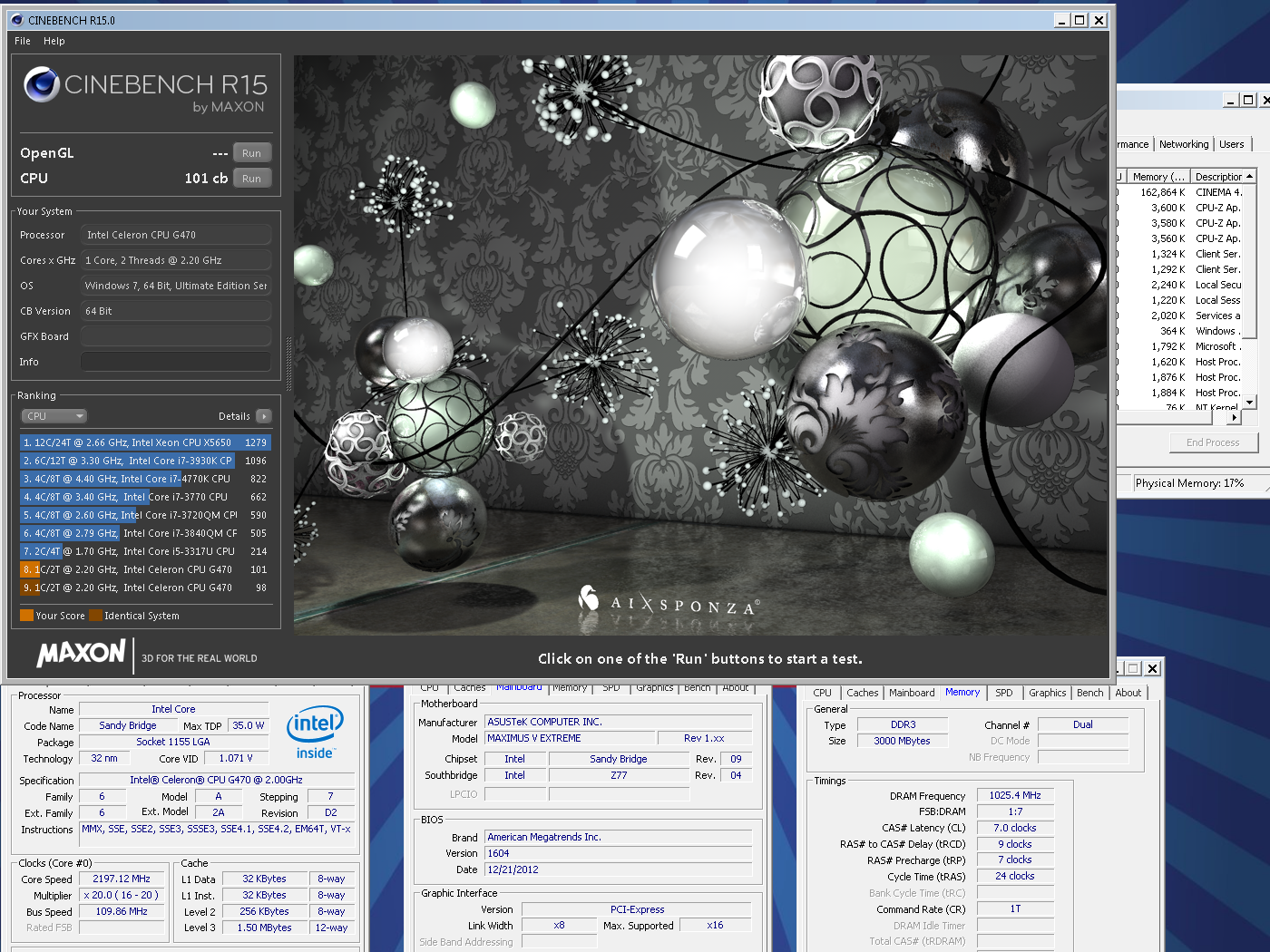Click the rendered Cinebench scene image

coord(700,345)
